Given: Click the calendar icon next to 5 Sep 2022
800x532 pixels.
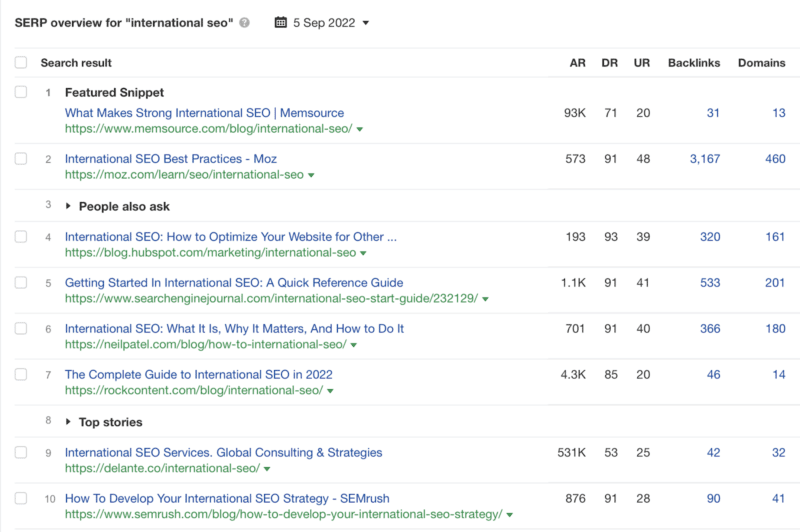Looking at the screenshot, I should click(281, 22).
